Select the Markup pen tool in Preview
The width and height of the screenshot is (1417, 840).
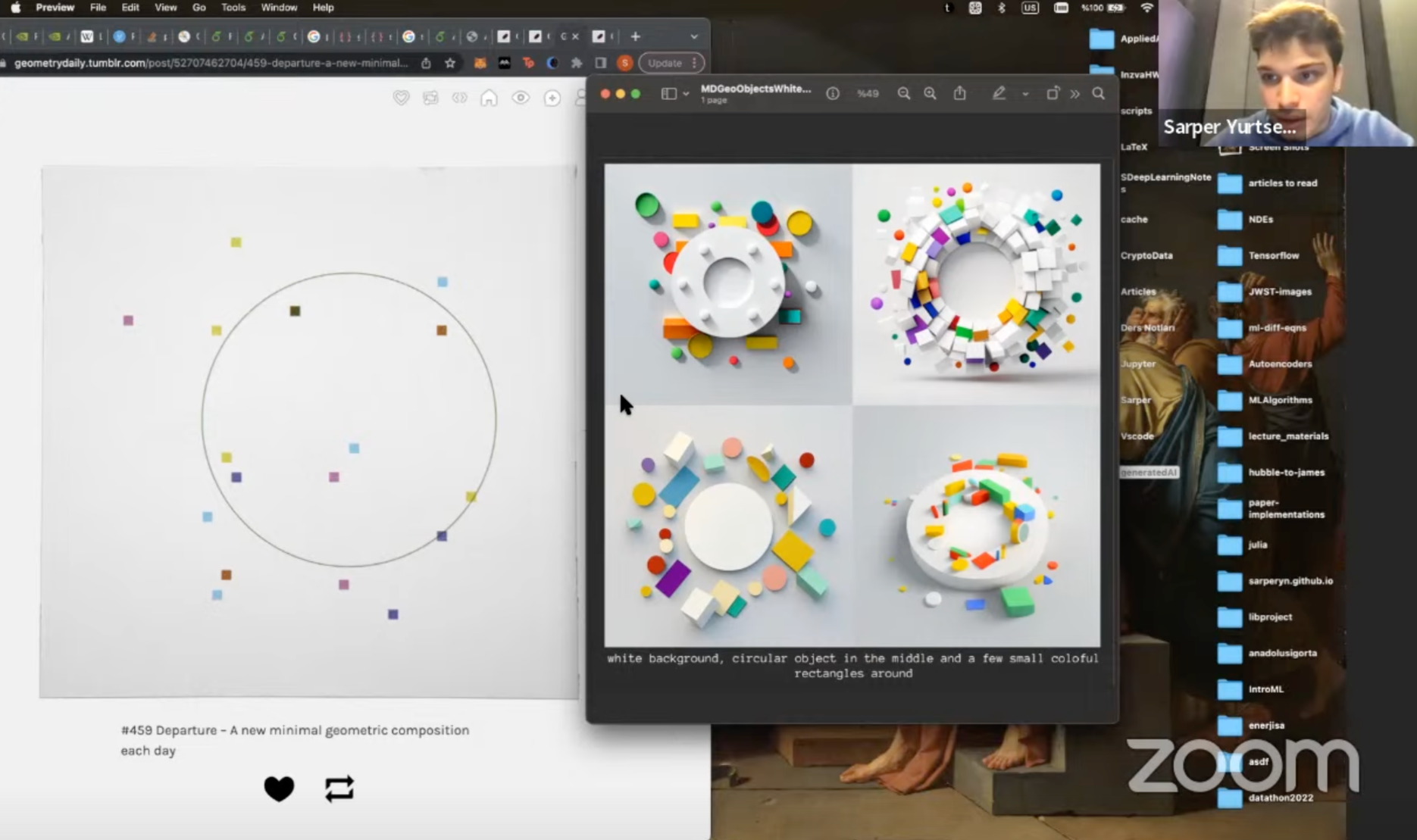click(x=999, y=93)
